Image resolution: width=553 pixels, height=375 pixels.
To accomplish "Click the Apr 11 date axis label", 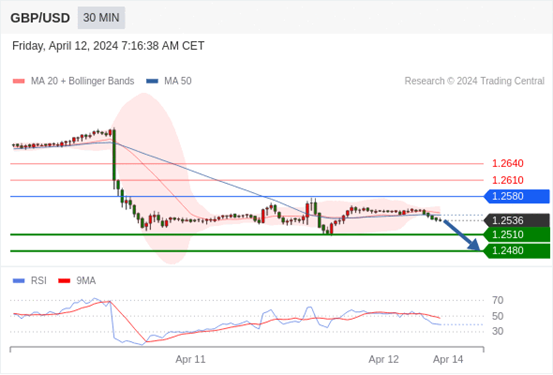I will [190, 359].
